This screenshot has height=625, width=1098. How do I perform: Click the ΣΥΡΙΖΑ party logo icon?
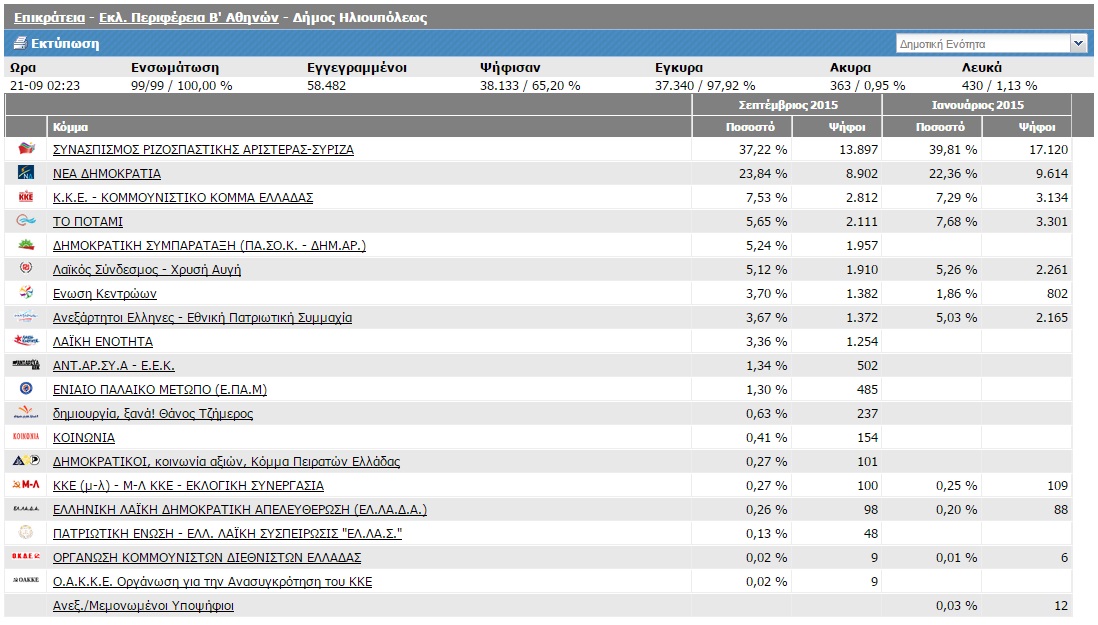[x=26, y=148]
